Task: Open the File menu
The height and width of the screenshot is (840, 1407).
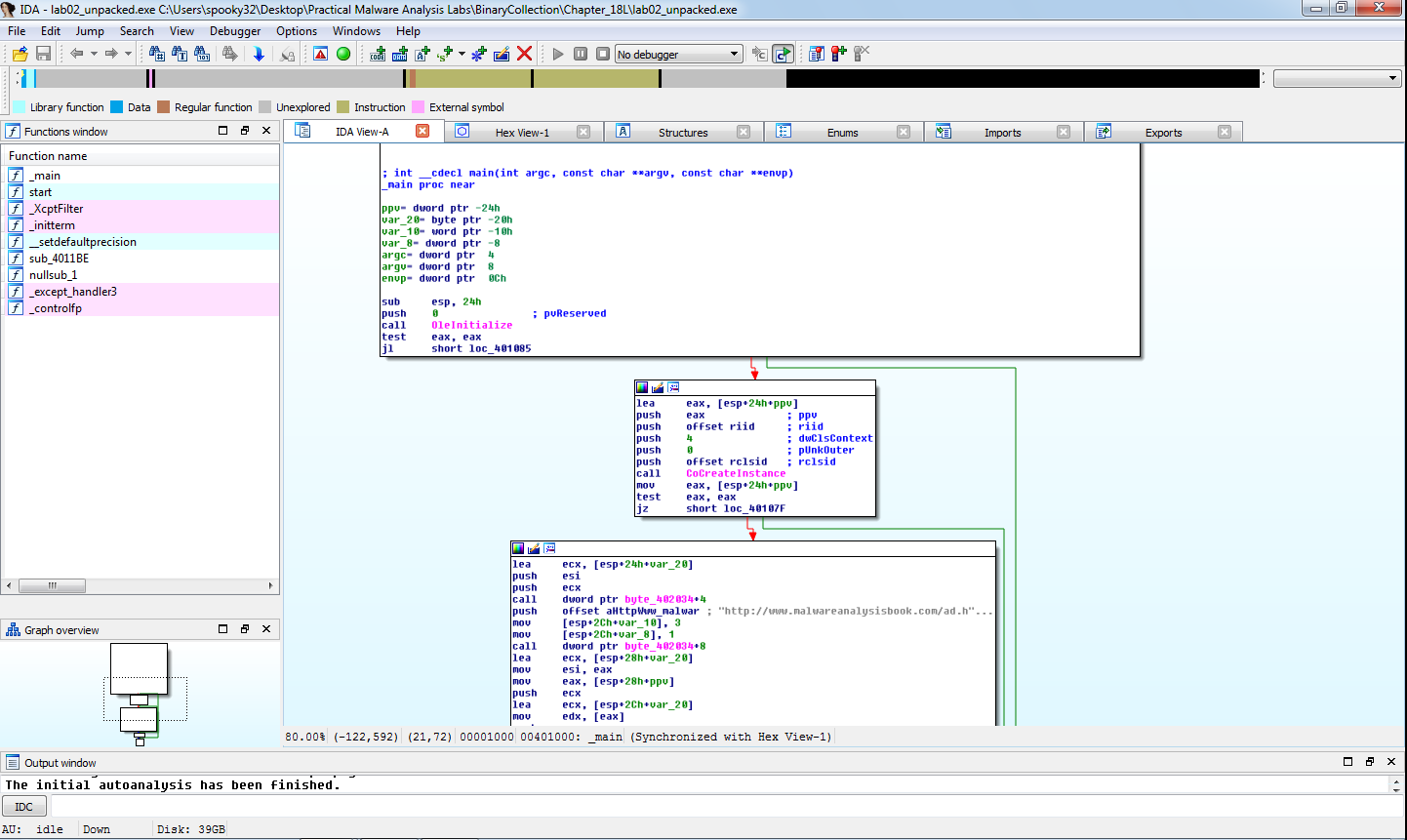Action: (x=17, y=30)
